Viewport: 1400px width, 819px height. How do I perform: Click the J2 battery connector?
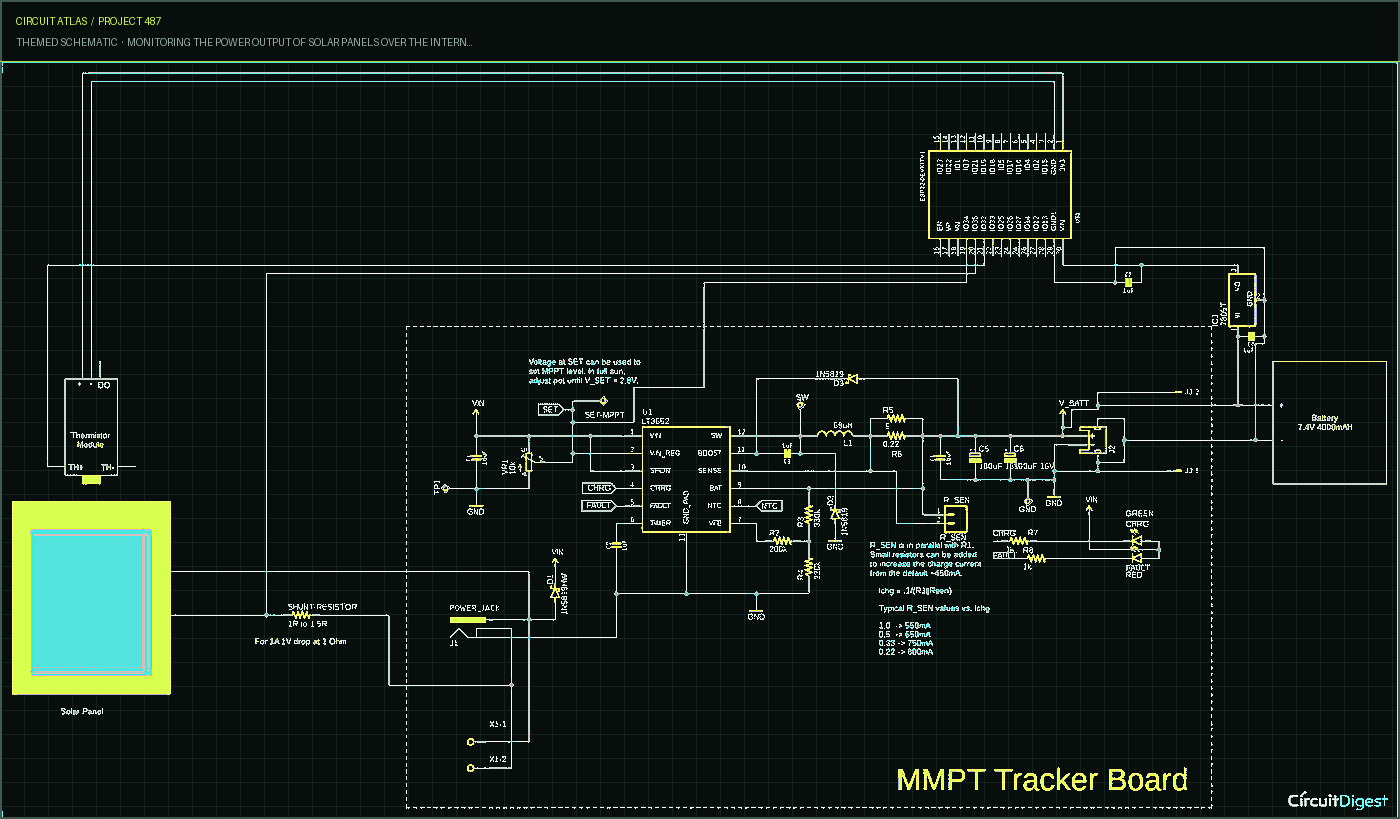[1095, 440]
